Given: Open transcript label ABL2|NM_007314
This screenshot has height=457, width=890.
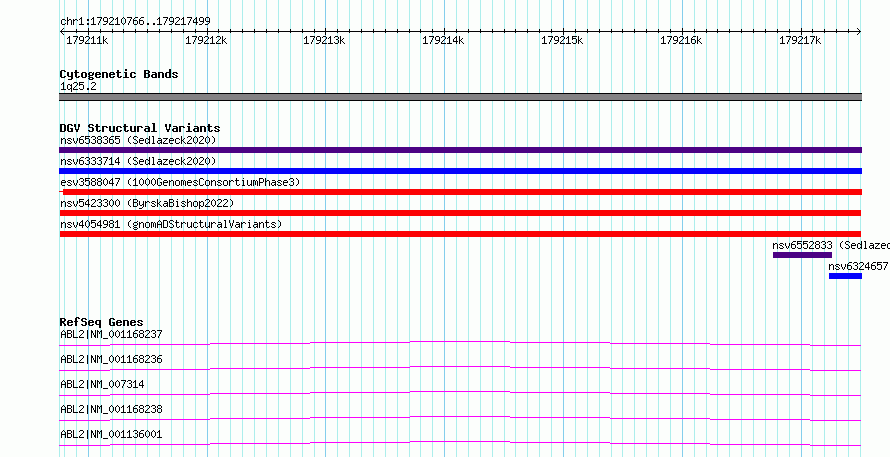Looking at the screenshot, I should pos(102,384).
